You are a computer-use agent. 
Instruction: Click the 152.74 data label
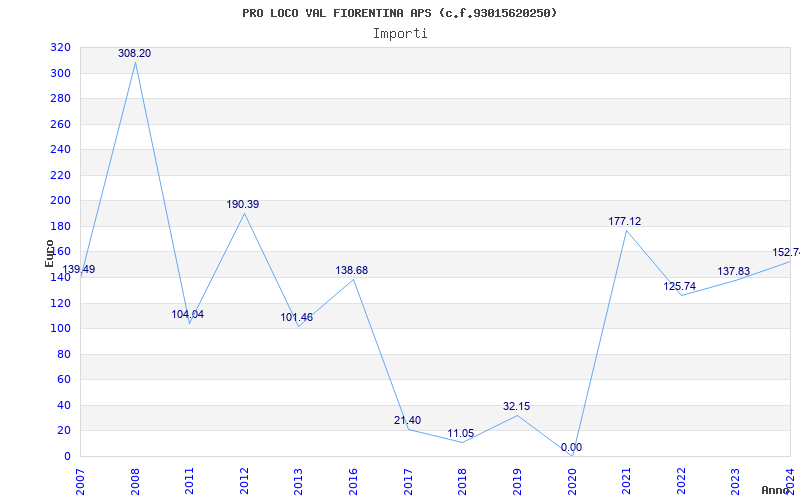click(786, 253)
